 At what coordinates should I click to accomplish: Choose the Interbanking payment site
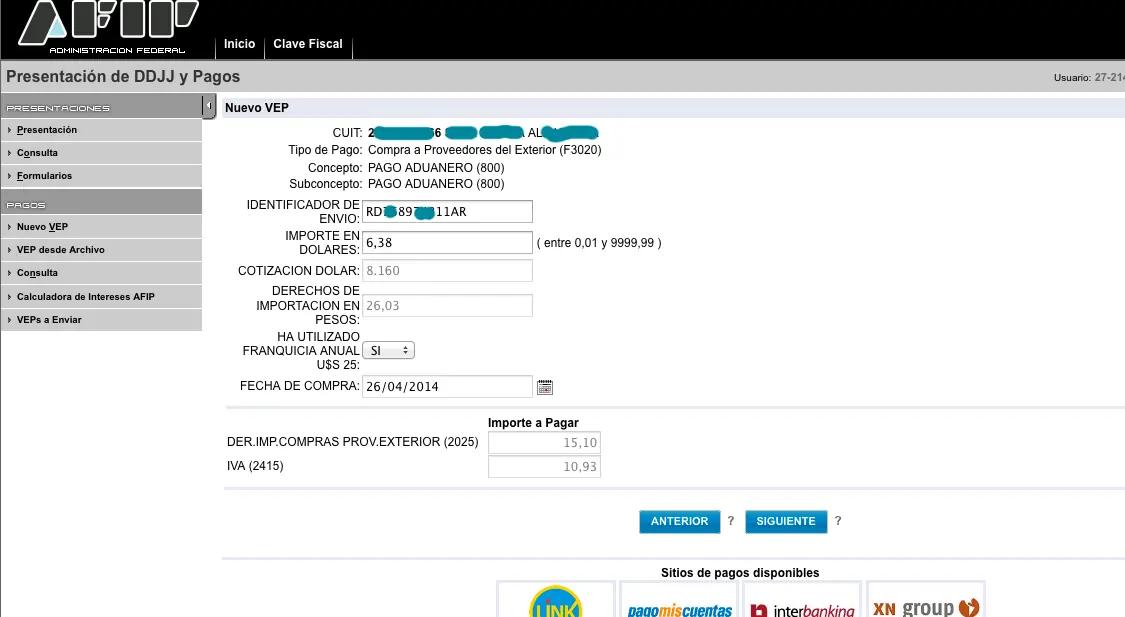802,600
